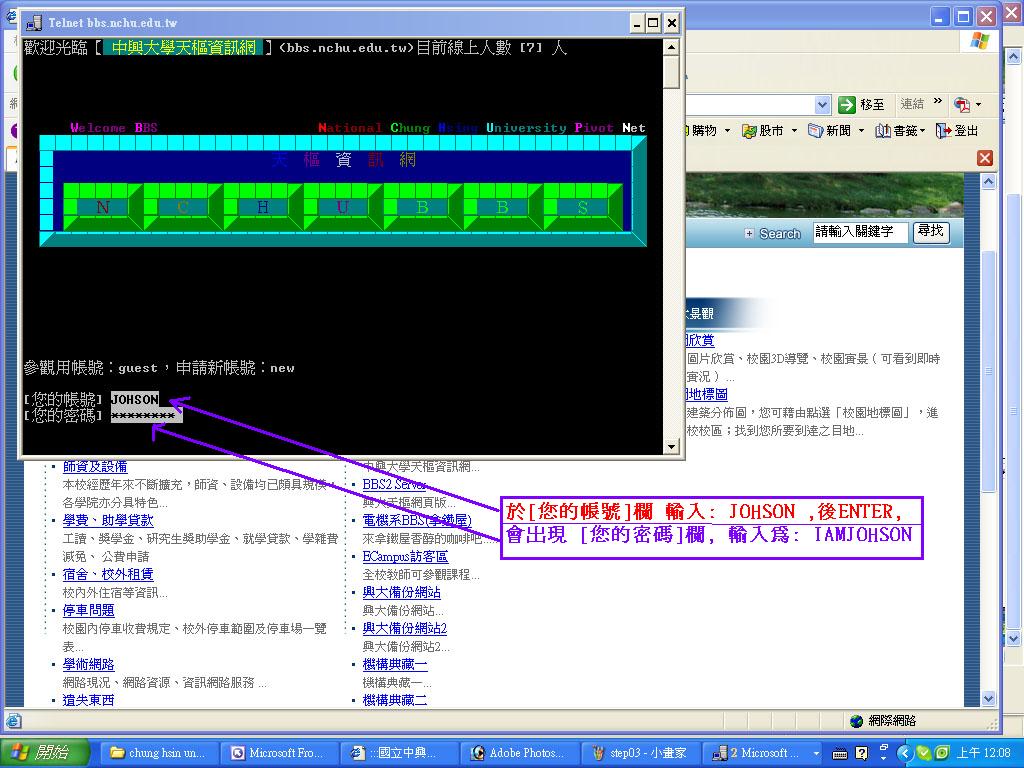Open the 宿舍、校外租賃 link

[x=108, y=575]
